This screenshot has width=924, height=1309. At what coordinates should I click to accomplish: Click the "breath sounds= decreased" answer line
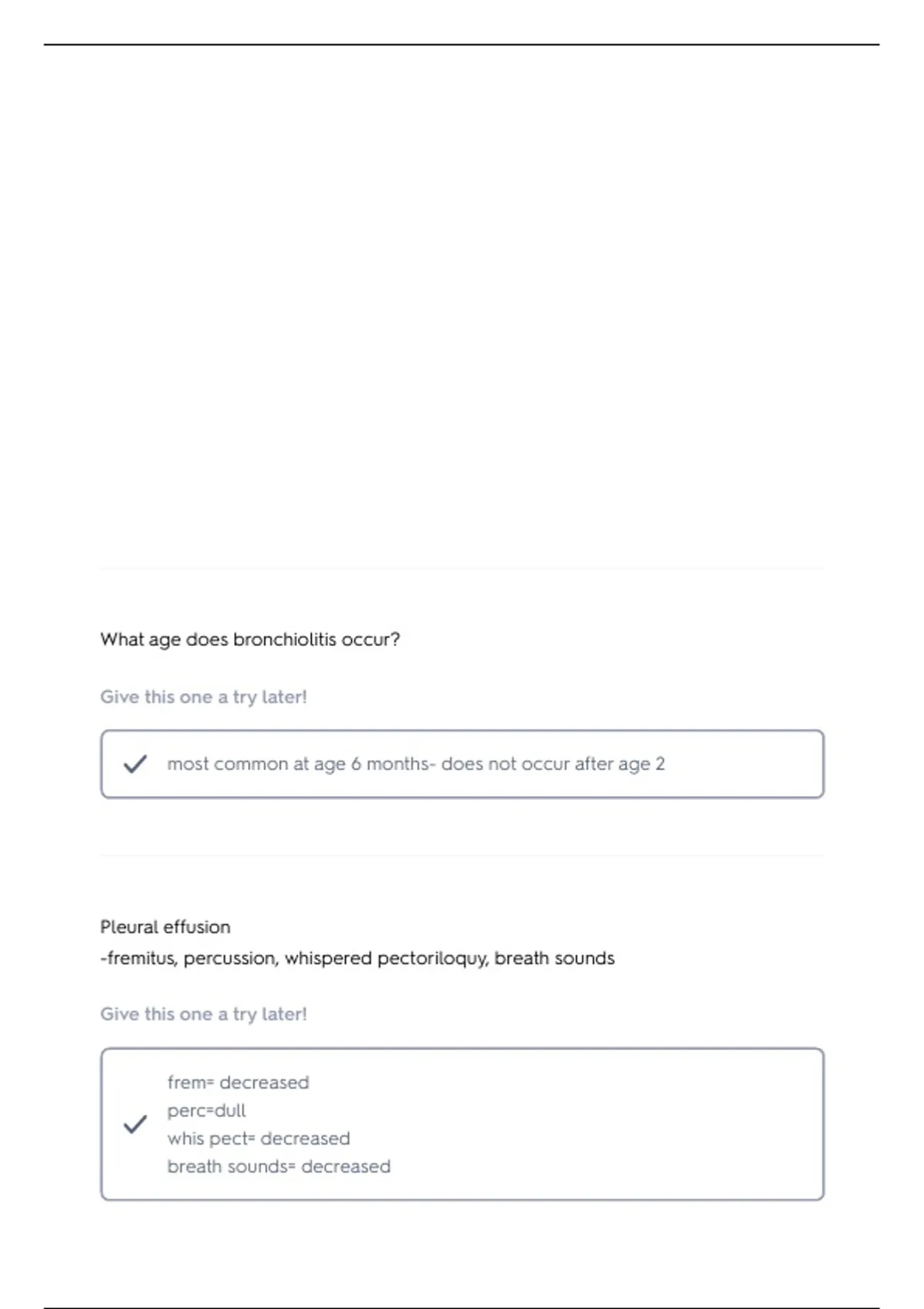(279, 1167)
